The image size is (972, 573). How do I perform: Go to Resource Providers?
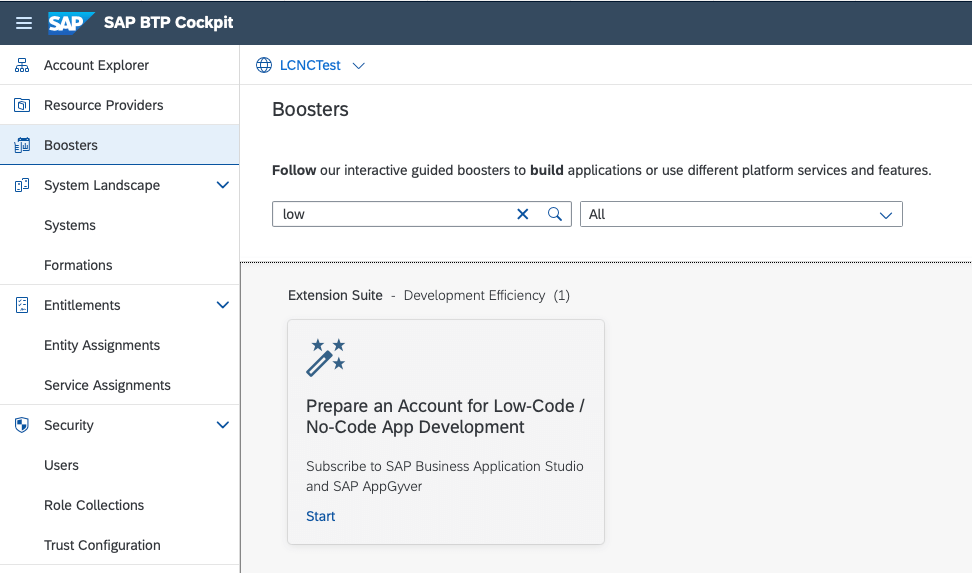120,105
